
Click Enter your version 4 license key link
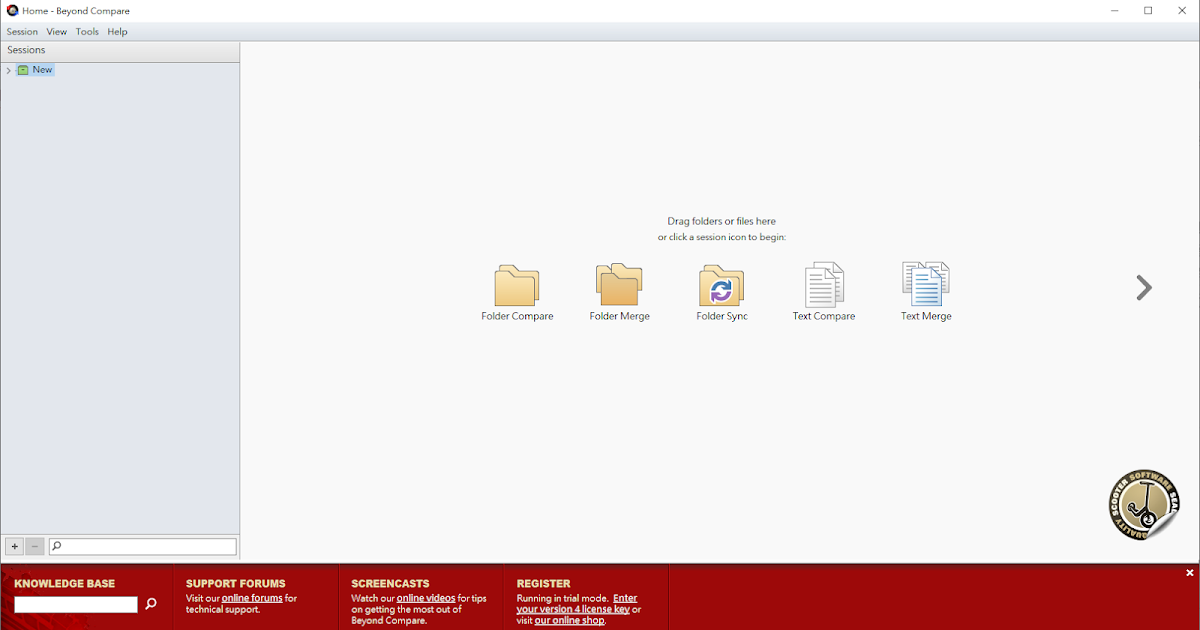(x=577, y=604)
